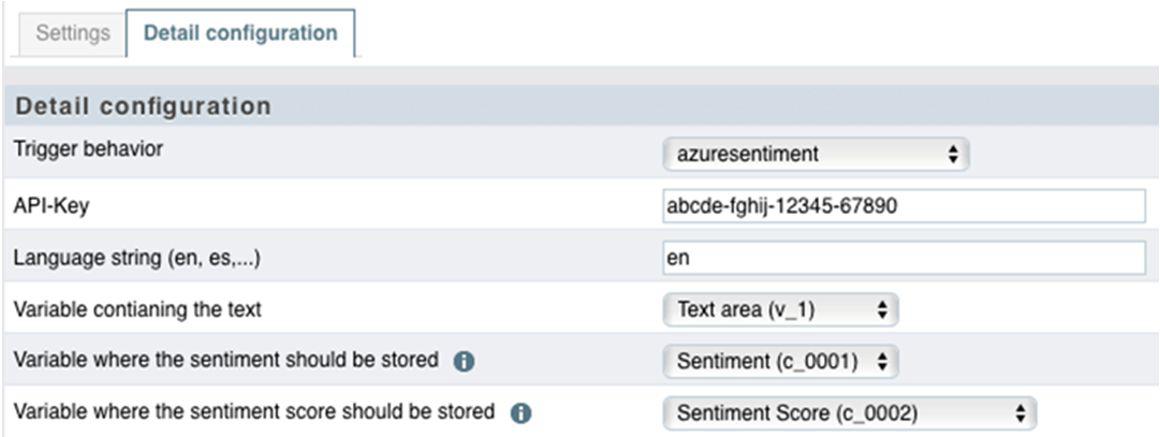Image resolution: width=1160 pixels, height=437 pixels.
Task: Open the Sentiment Score (c_0002) dropdown
Action: (850, 414)
